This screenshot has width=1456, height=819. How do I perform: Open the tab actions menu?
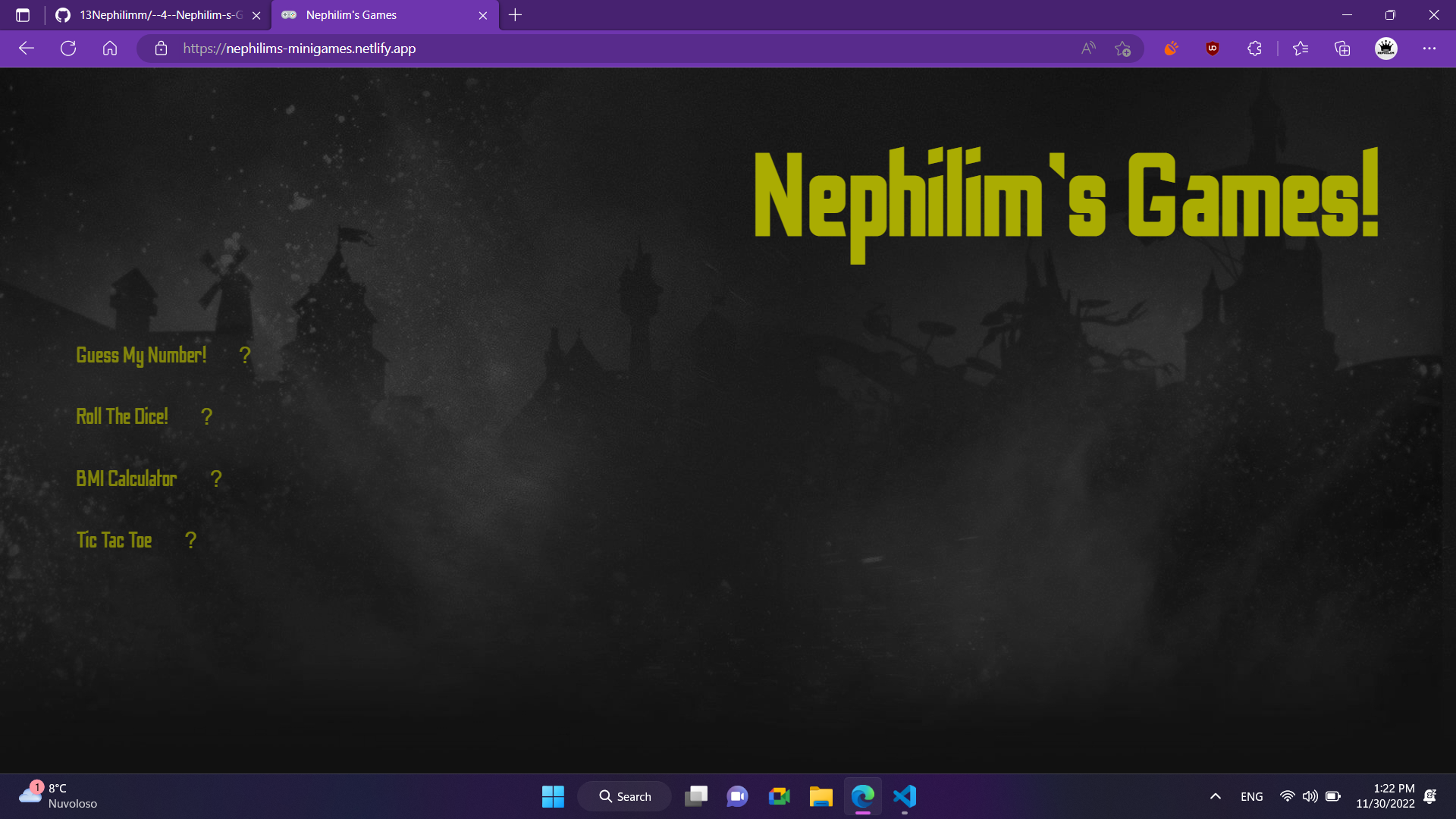click(x=21, y=14)
